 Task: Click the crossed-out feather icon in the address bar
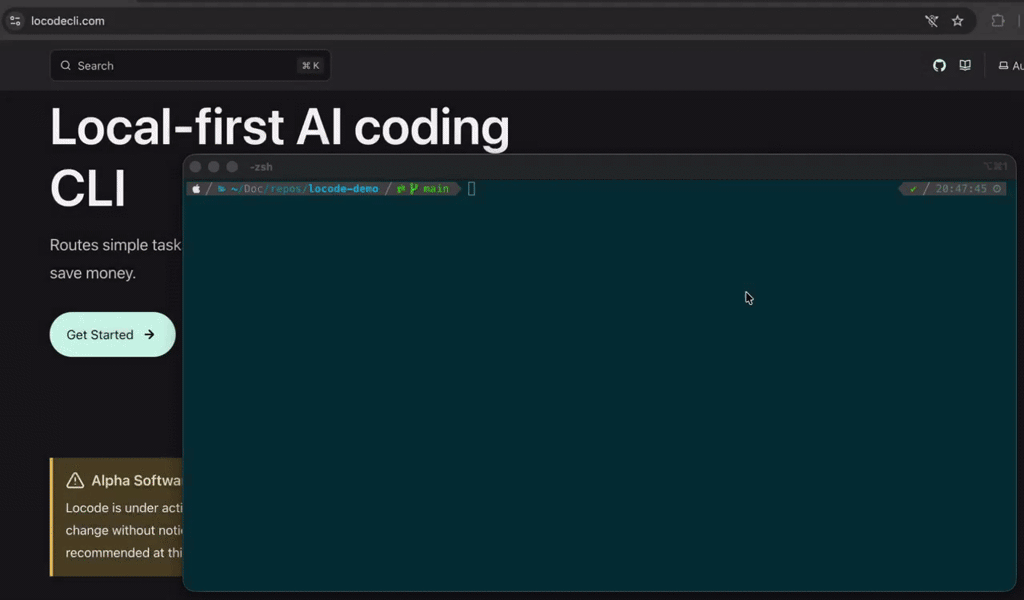930,20
